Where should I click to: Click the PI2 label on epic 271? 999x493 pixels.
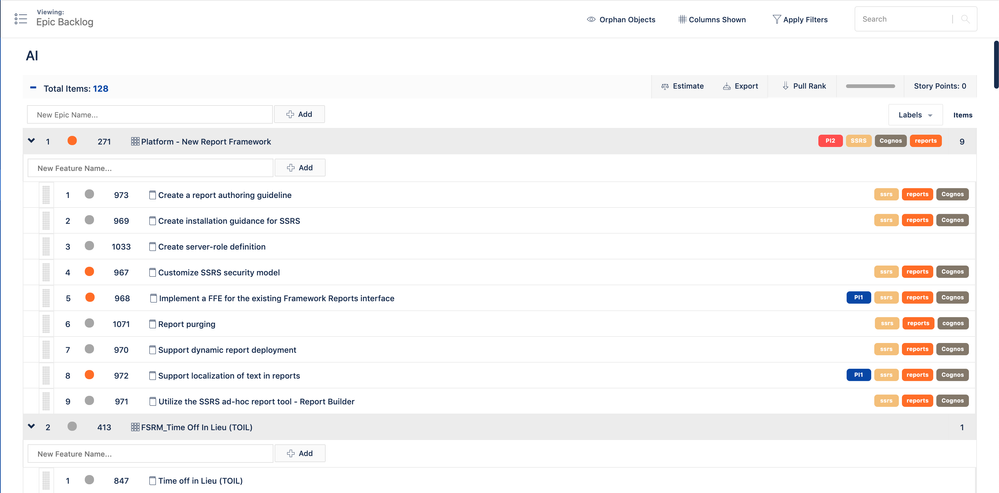click(x=831, y=141)
